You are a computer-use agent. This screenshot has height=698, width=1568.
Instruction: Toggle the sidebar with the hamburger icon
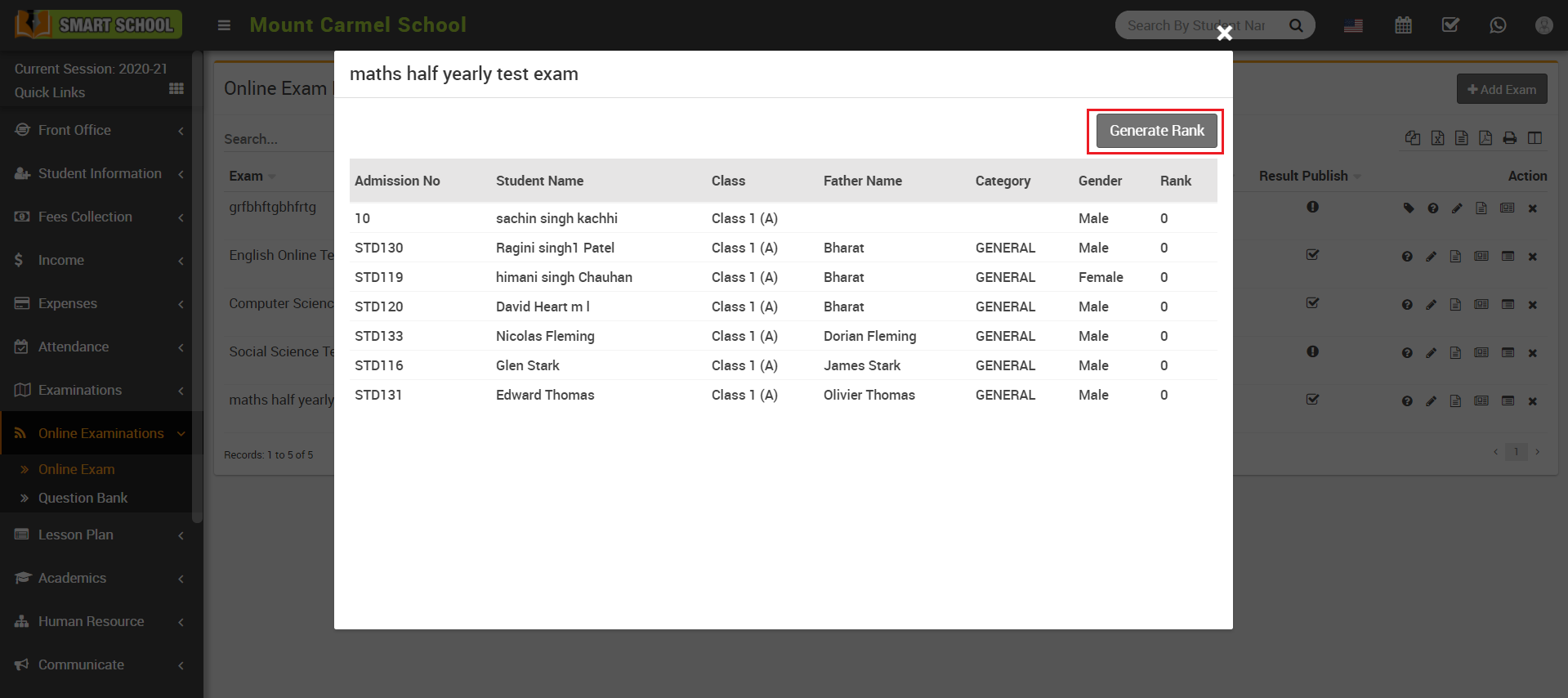pyautogui.click(x=224, y=25)
